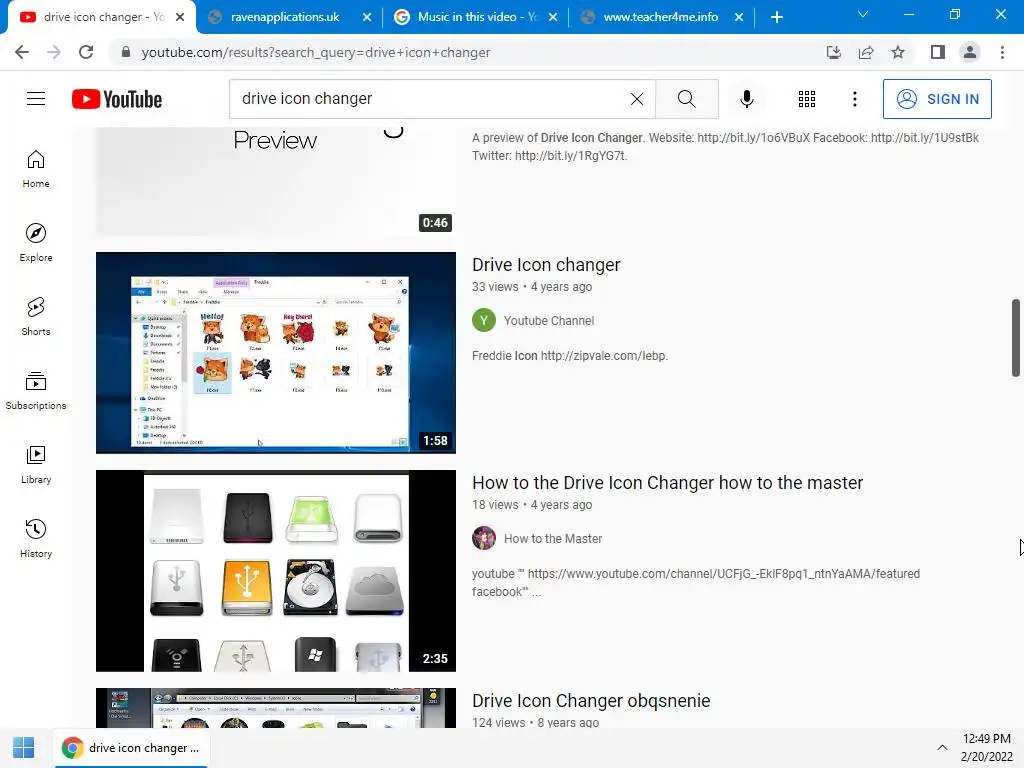1024x768 pixels.
Task: Open the Chrome profile avatar
Action: (970, 52)
